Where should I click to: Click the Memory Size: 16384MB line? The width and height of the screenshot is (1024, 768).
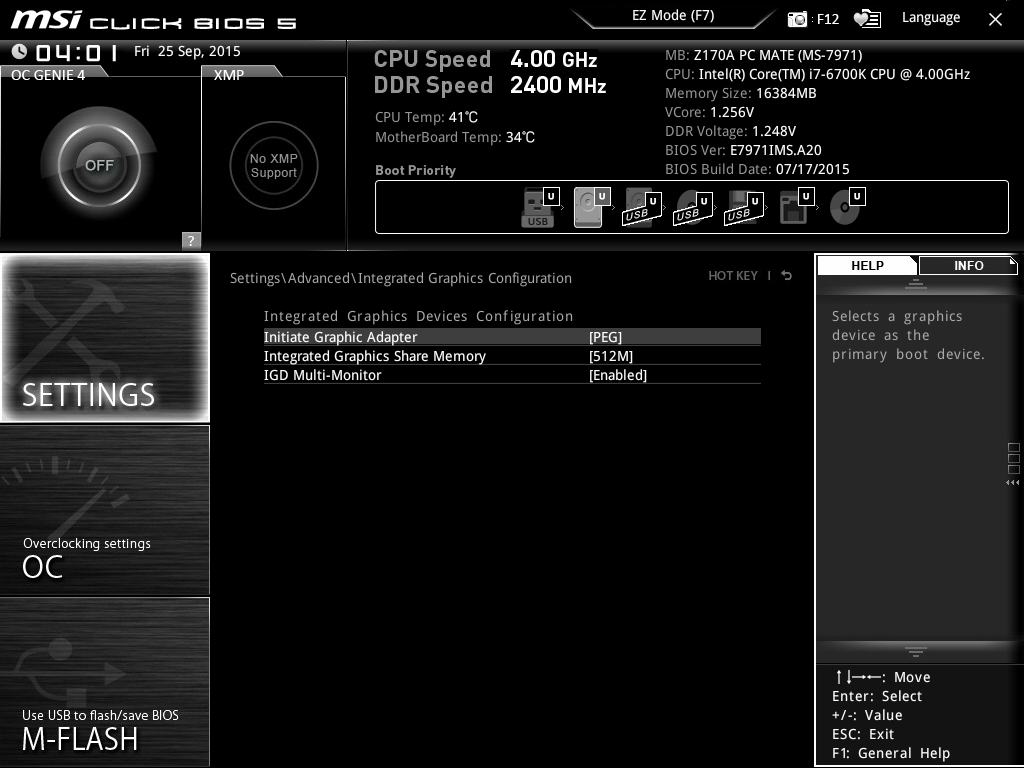(x=741, y=93)
